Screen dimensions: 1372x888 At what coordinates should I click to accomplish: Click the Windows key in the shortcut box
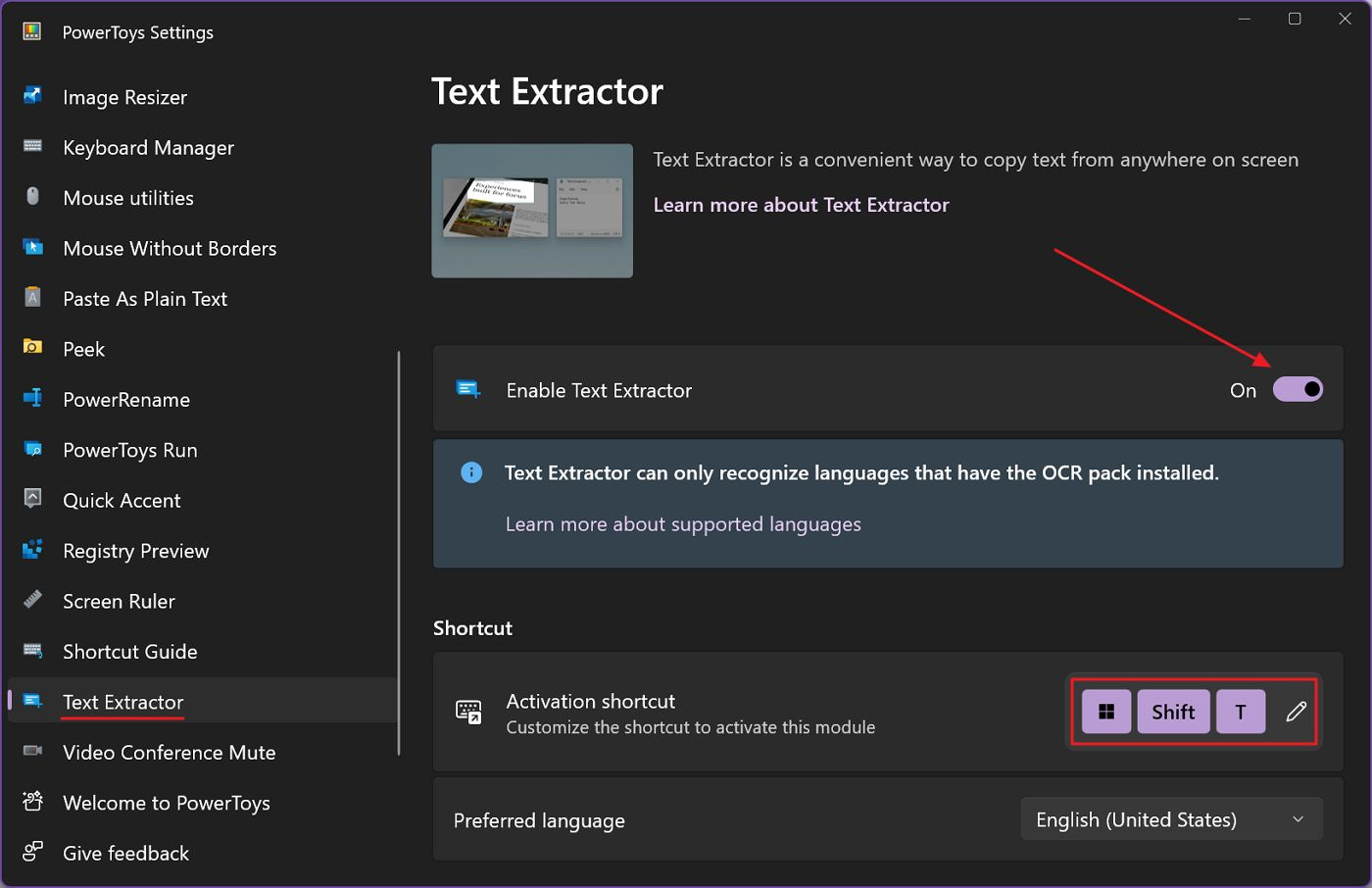tap(1105, 712)
